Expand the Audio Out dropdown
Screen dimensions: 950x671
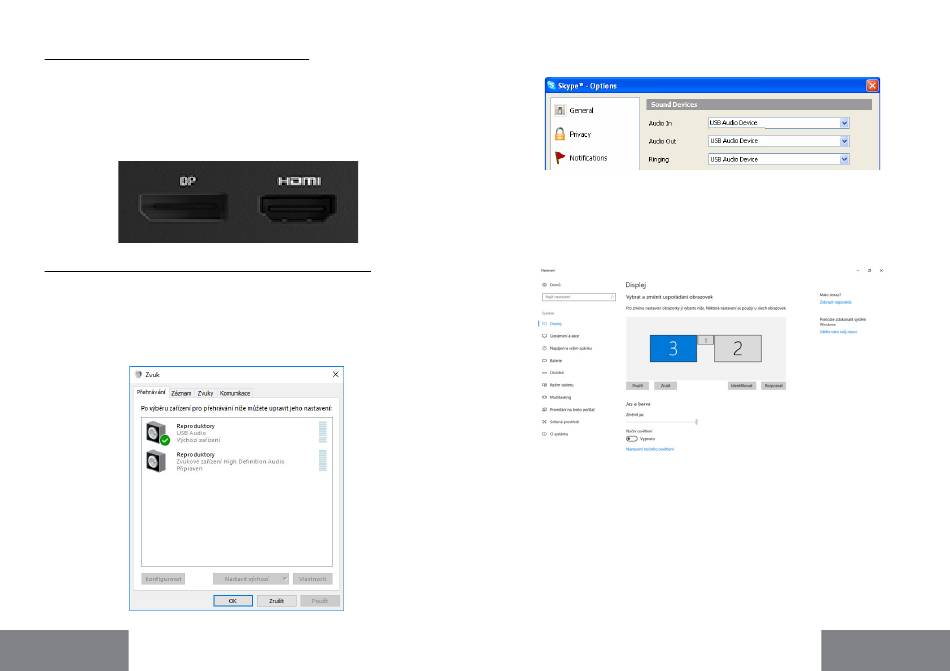(x=844, y=141)
